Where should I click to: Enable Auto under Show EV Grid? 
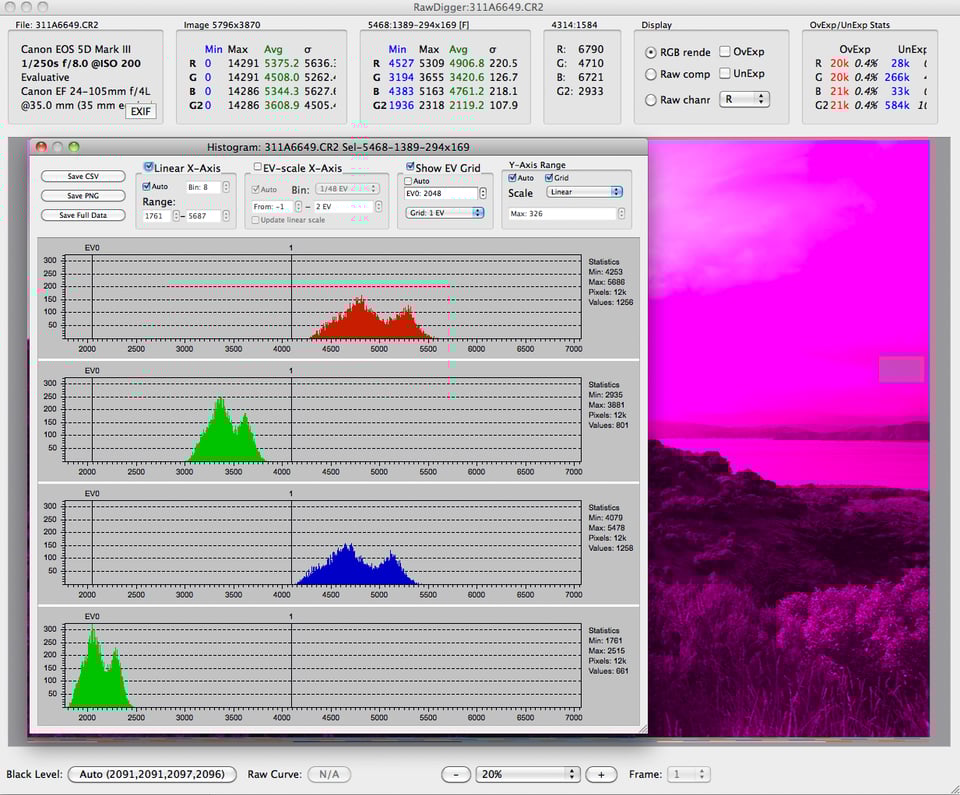click(408, 181)
